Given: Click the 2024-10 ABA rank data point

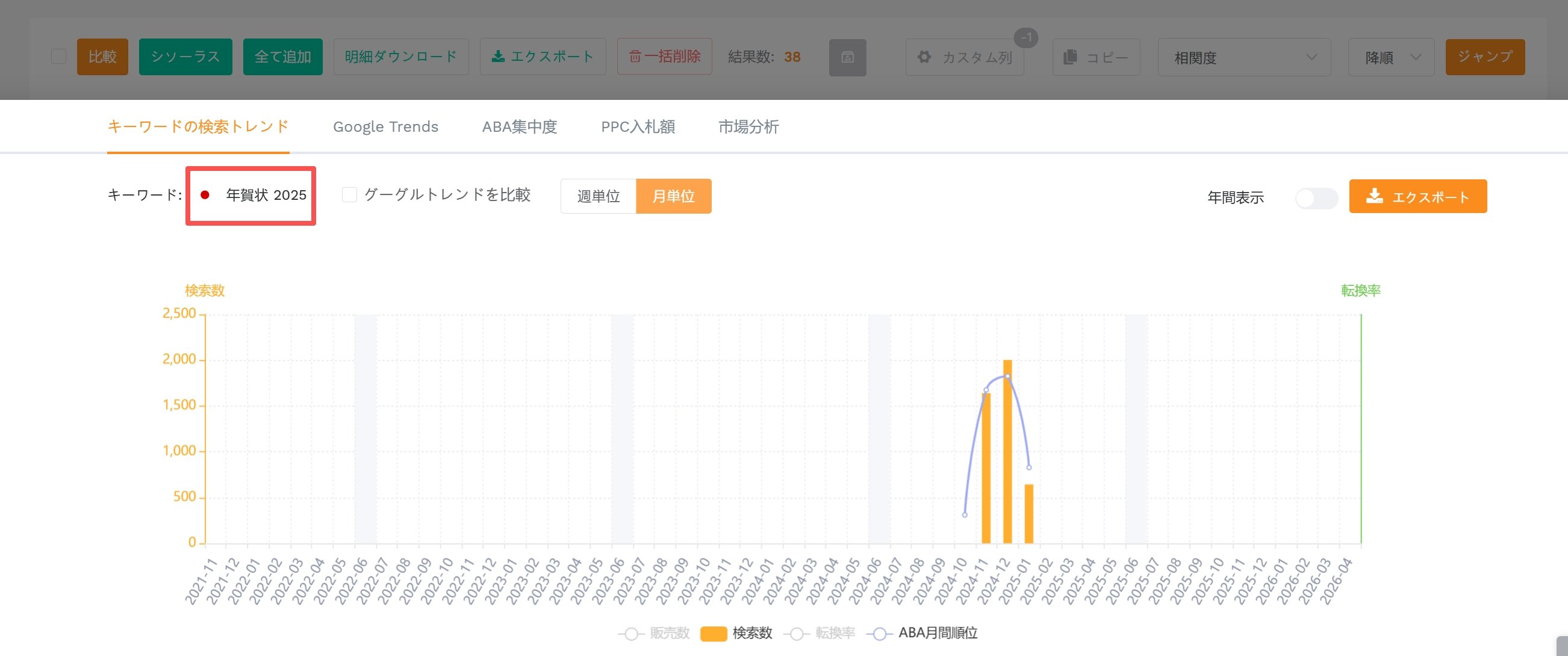Looking at the screenshot, I should pyautogui.click(x=965, y=515).
